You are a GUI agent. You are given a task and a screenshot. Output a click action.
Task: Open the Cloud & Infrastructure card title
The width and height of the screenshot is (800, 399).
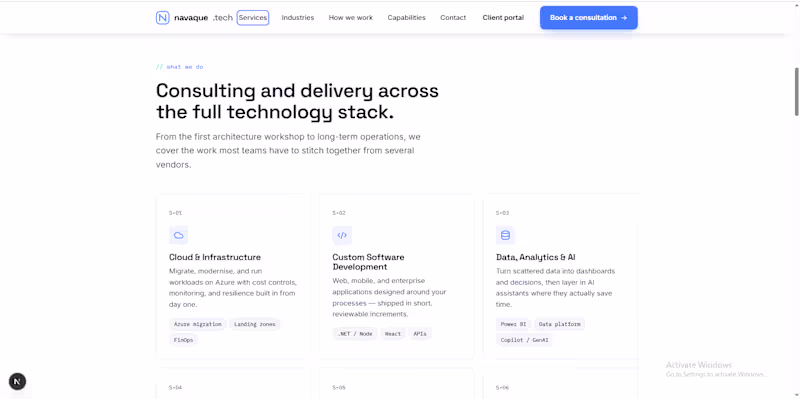(215, 257)
